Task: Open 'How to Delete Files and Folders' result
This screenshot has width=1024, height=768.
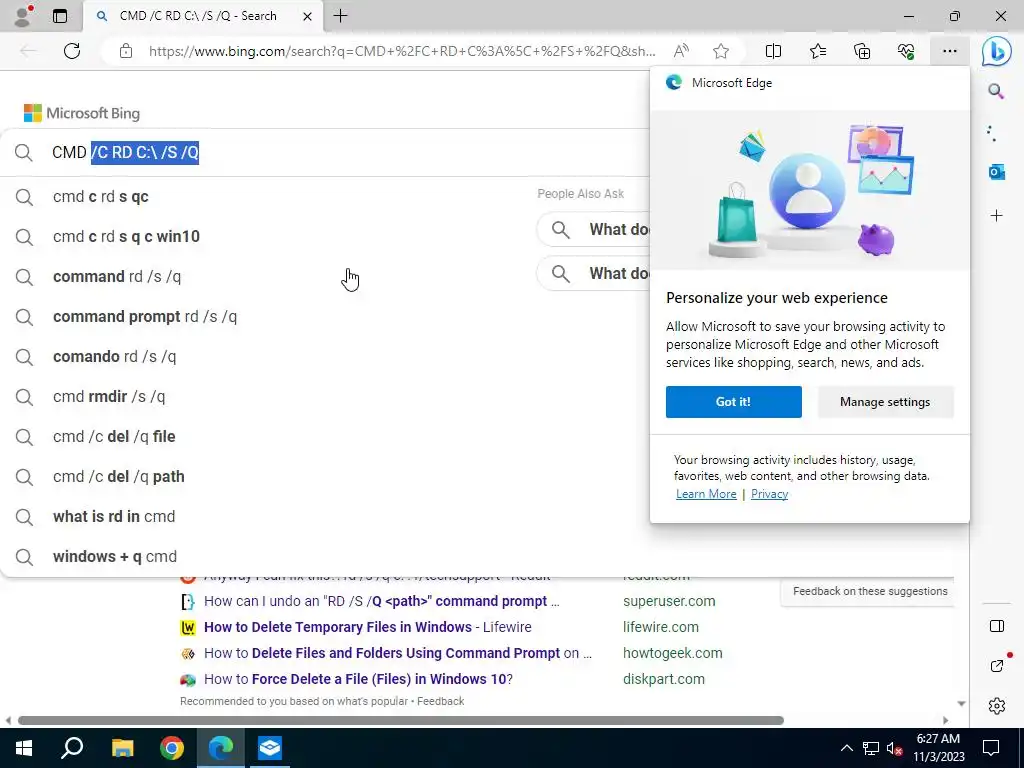Action: pyautogui.click(x=398, y=653)
